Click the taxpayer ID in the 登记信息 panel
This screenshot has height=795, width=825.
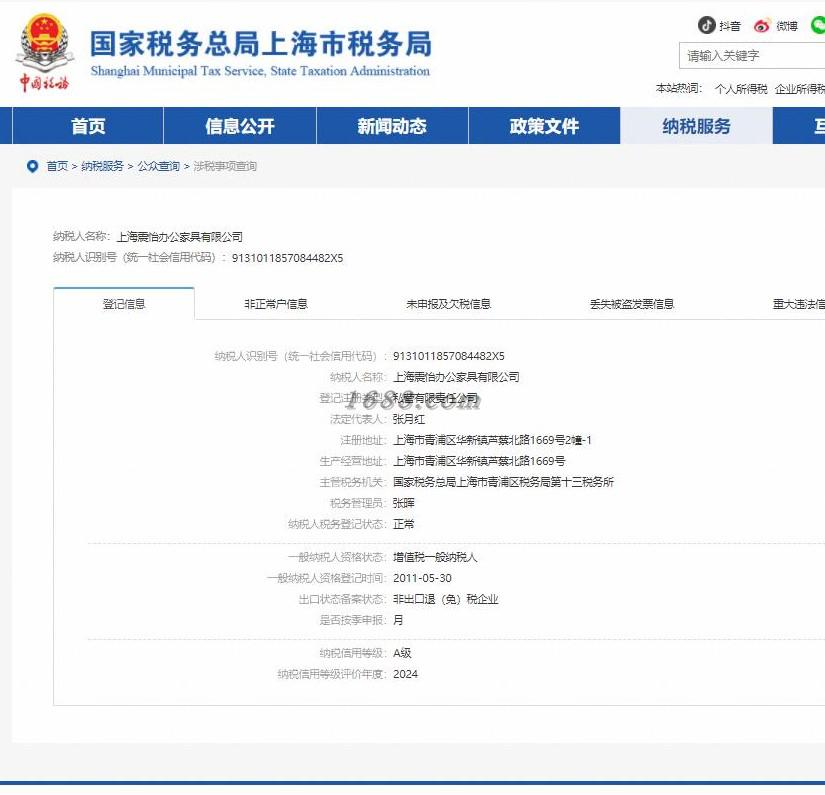(x=449, y=356)
